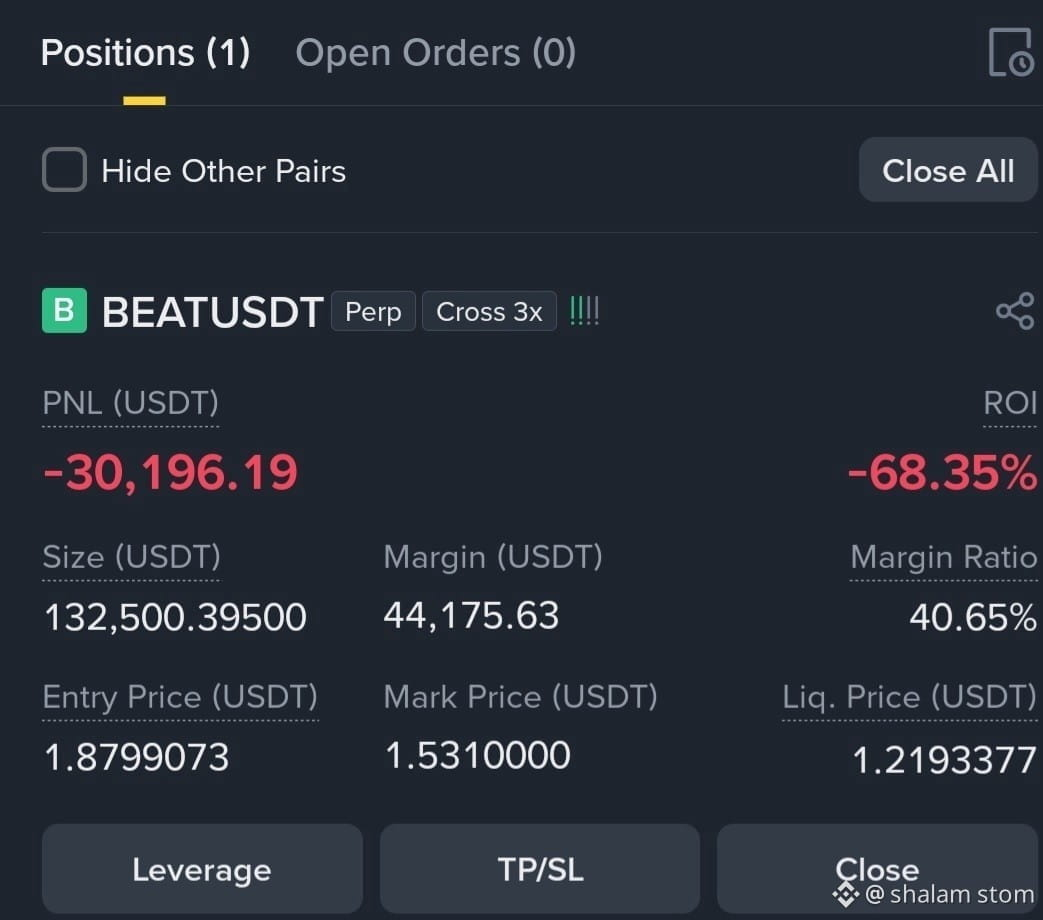Tap the Size (USDT) label
The width and height of the screenshot is (1043, 920).
[131, 557]
